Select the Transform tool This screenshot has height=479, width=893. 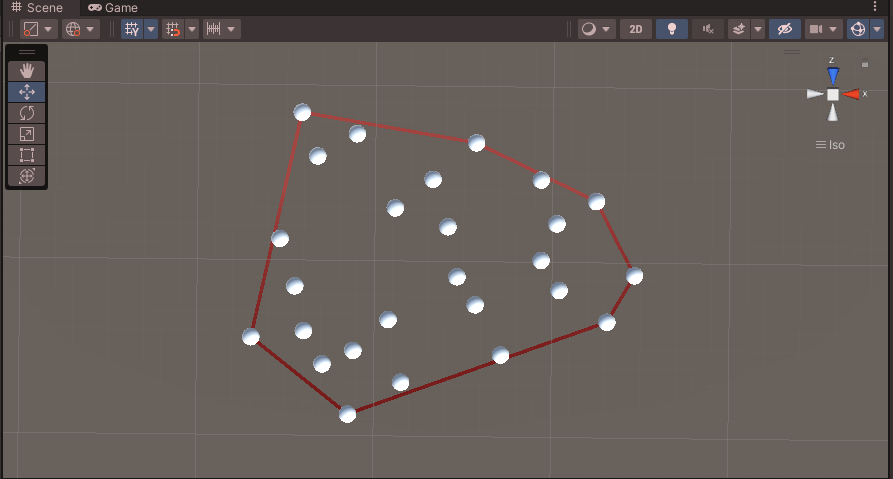click(x=27, y=176)
